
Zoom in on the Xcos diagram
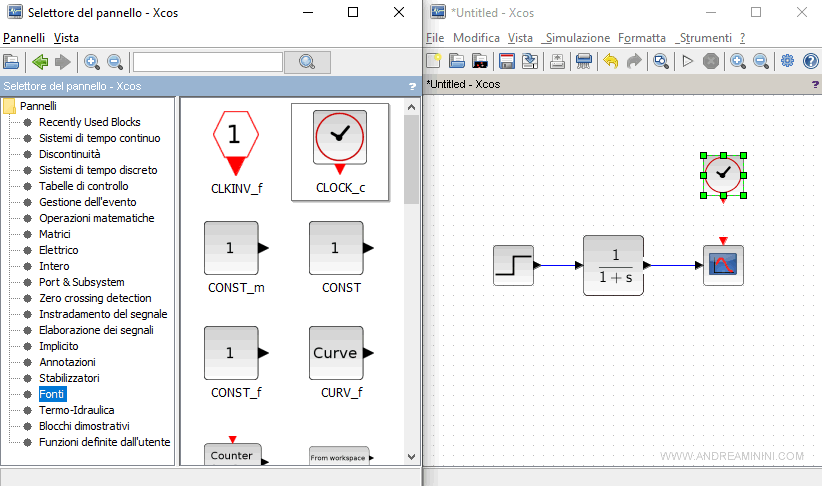[x=738, y=61]
